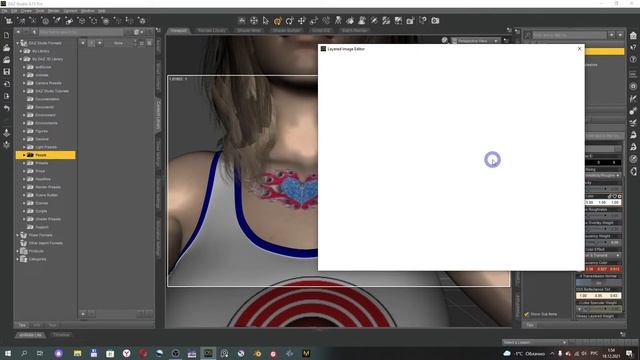This screenshot has width=640, height=360.
Task: Click the question-mark help icon at right
Action: [x=633, y=60]
